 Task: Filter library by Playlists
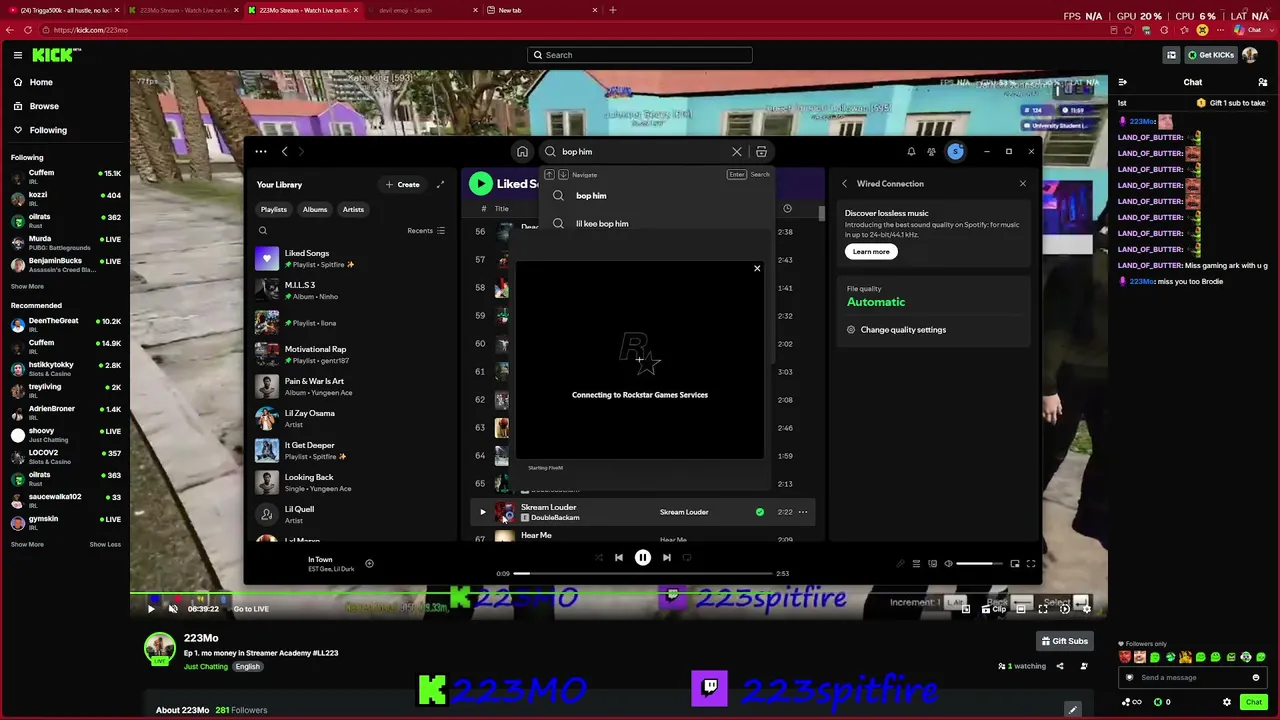tap(273, 210)
